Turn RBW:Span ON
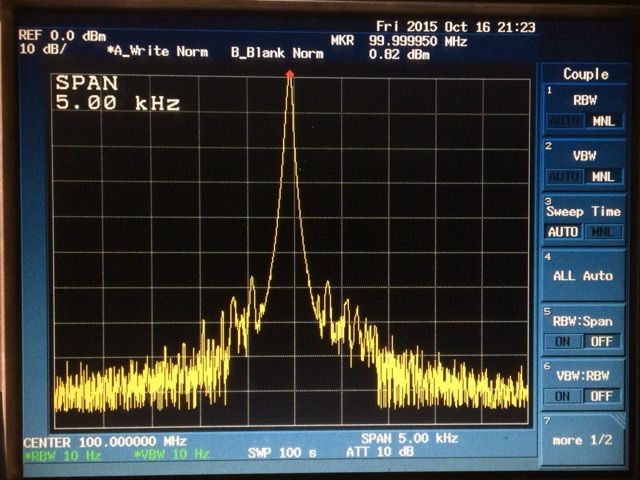640x480 pixels. pos(562,342)
